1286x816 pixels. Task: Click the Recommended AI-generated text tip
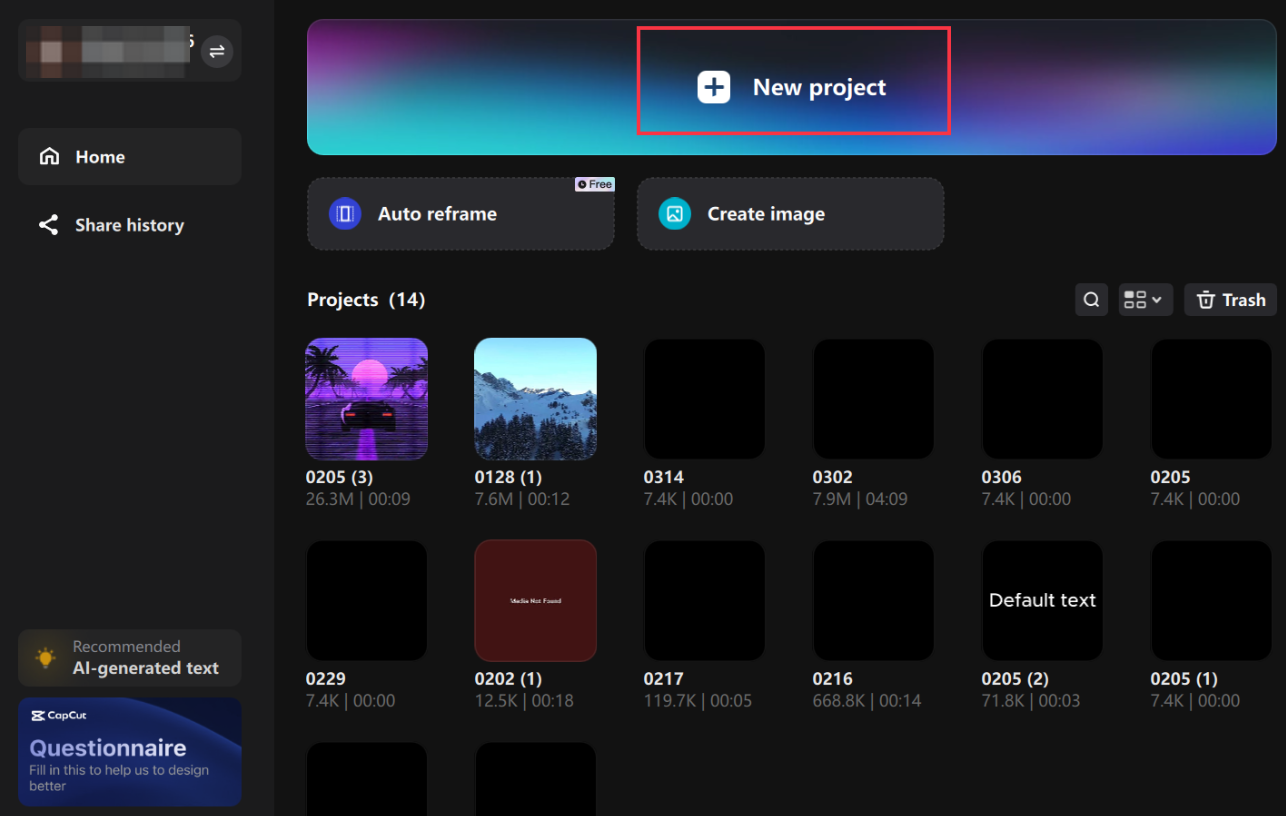click(130, 658)
